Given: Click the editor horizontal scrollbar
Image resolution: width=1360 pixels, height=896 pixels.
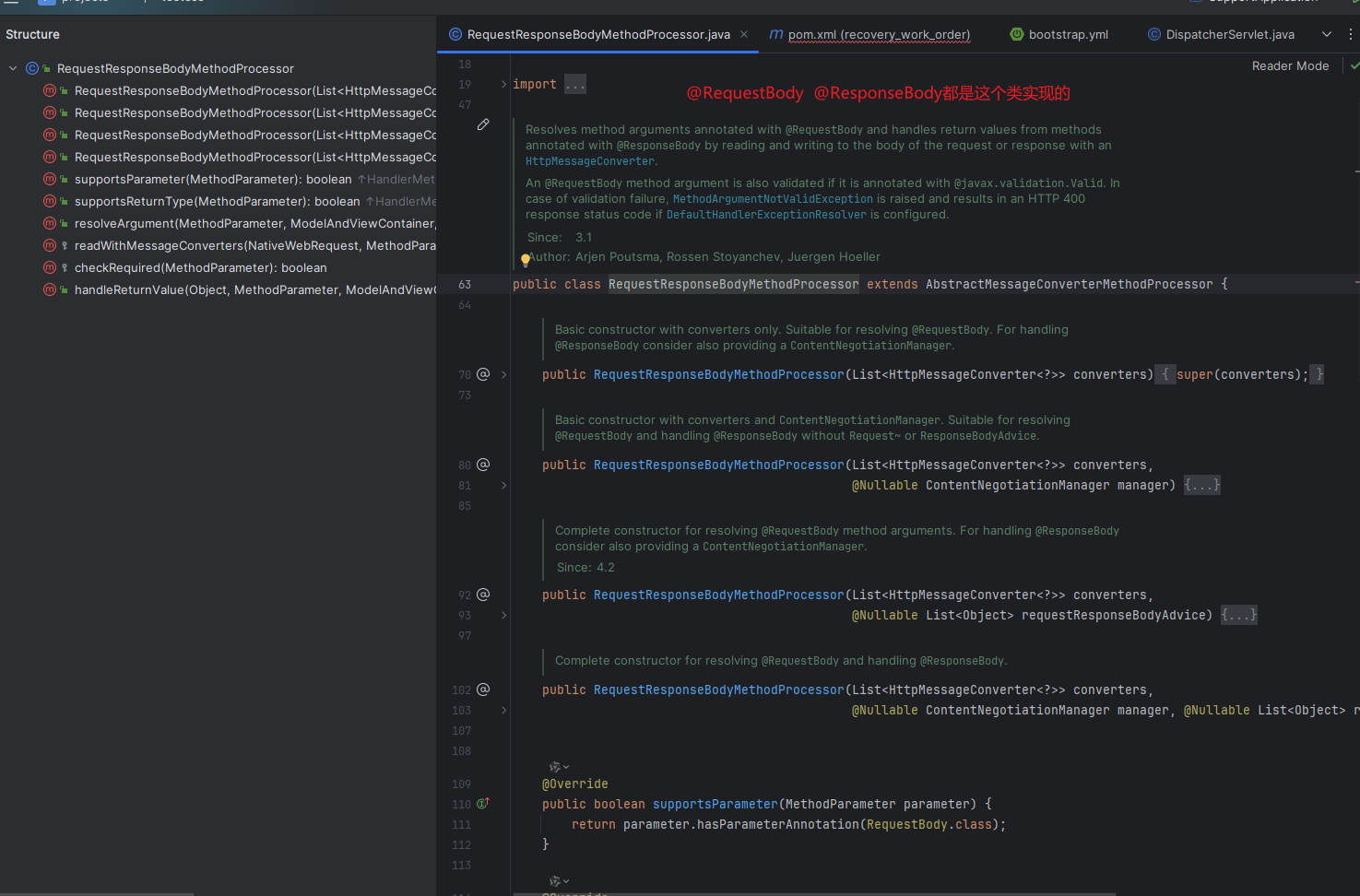Looking at the screenshot, I should point(814,893).
